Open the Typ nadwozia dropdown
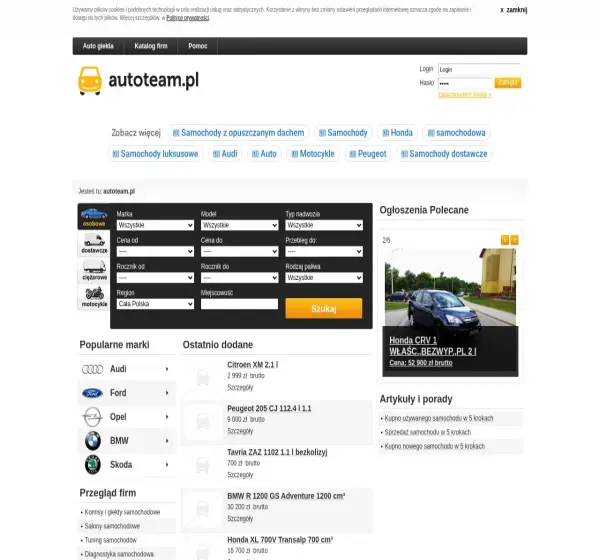The height and width of the screenshot is (560, 600). point(324,225)
